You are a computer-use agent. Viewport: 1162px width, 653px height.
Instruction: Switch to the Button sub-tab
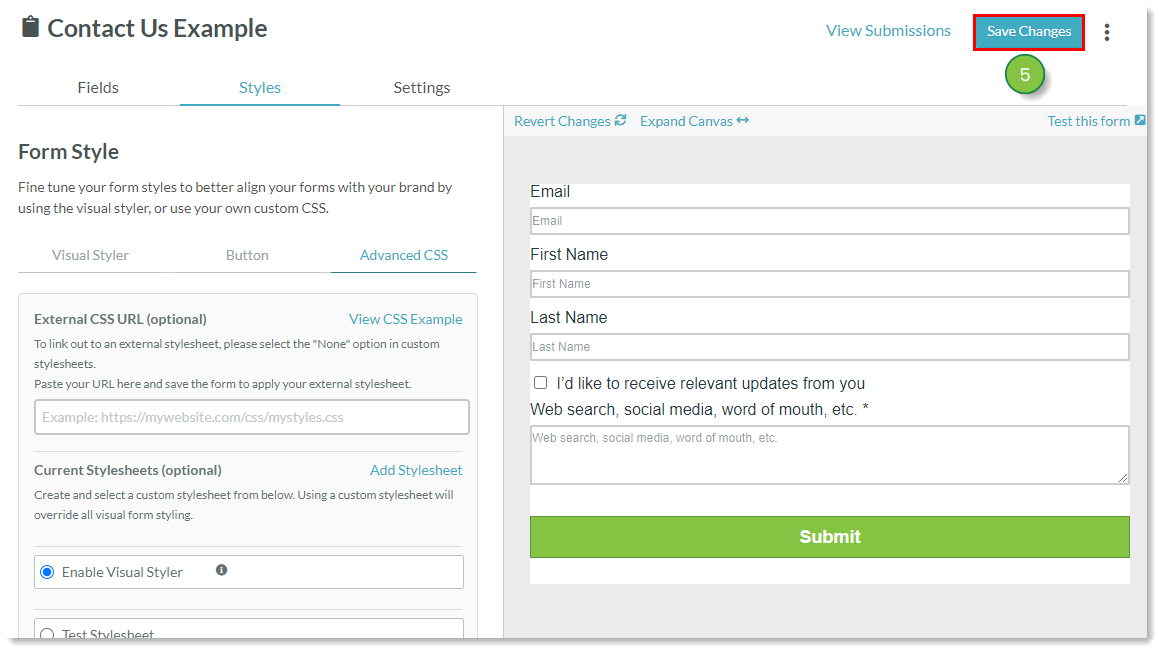click(x=247, y=255)
